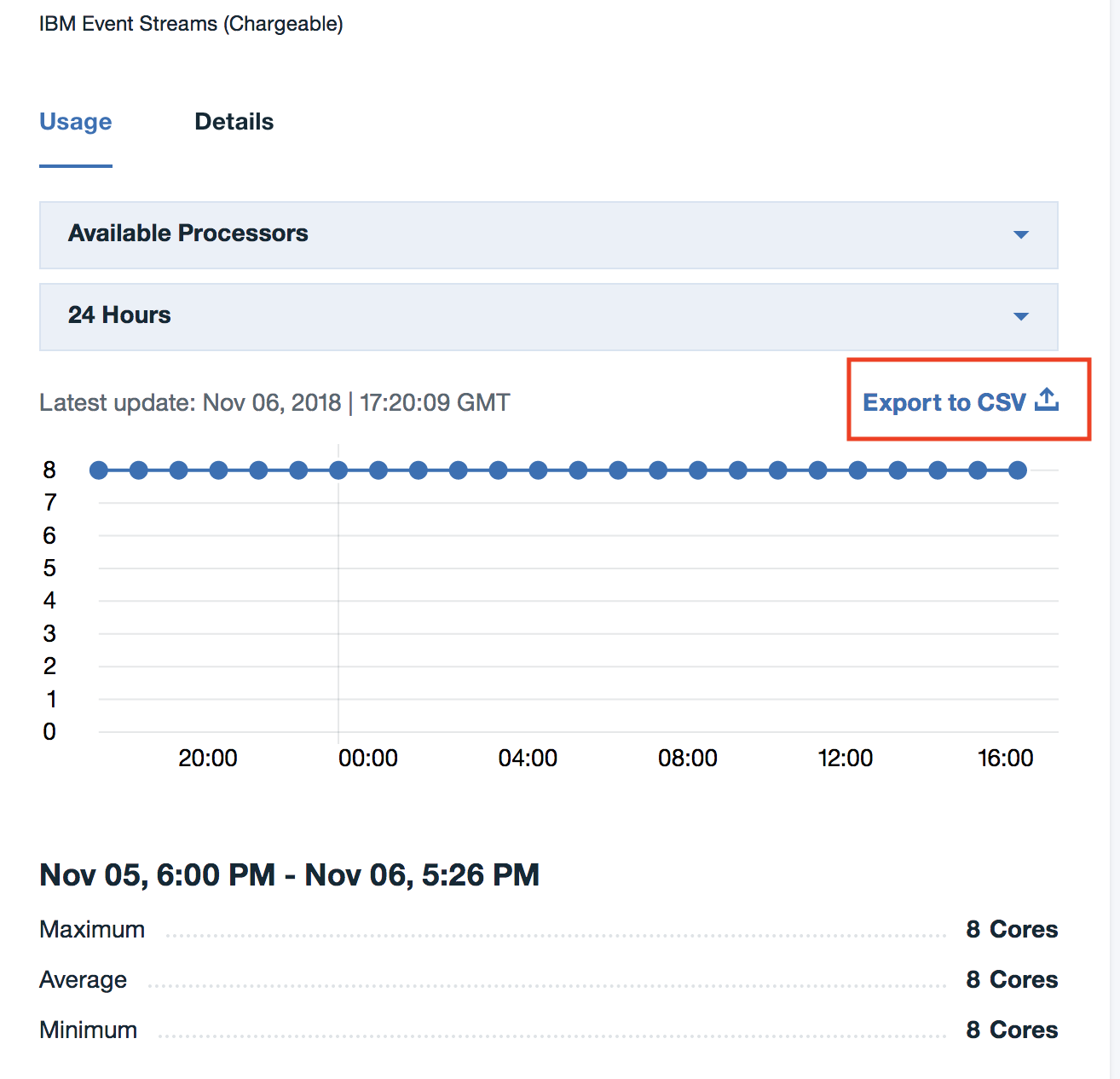Open the Available Processors dropdown arrow

[1020, 235]
